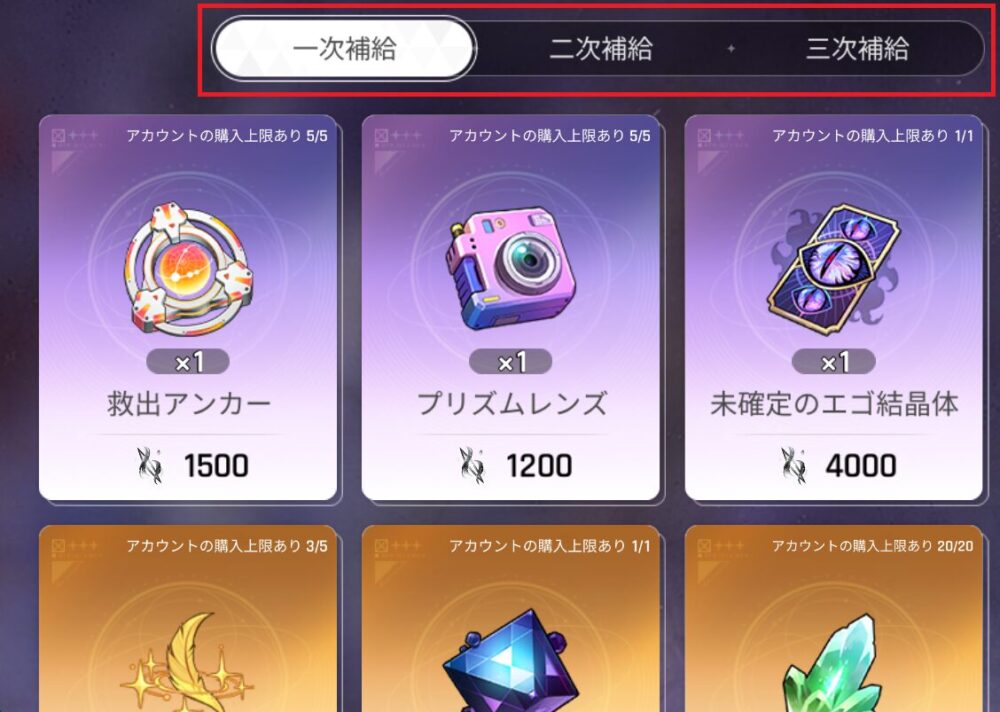The width and height of the screenshot is (1000, 712).
Task: Click purchase limit 20/20 label on gold card
Action: [x=872, y=546]
